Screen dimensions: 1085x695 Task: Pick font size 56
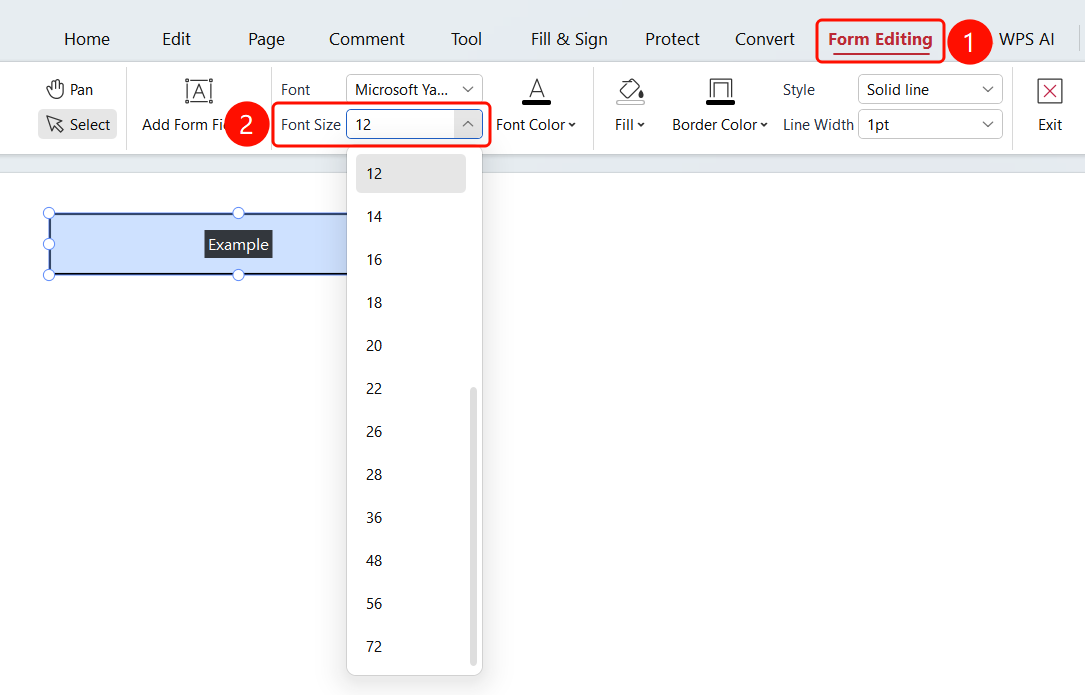click(411, 603)
